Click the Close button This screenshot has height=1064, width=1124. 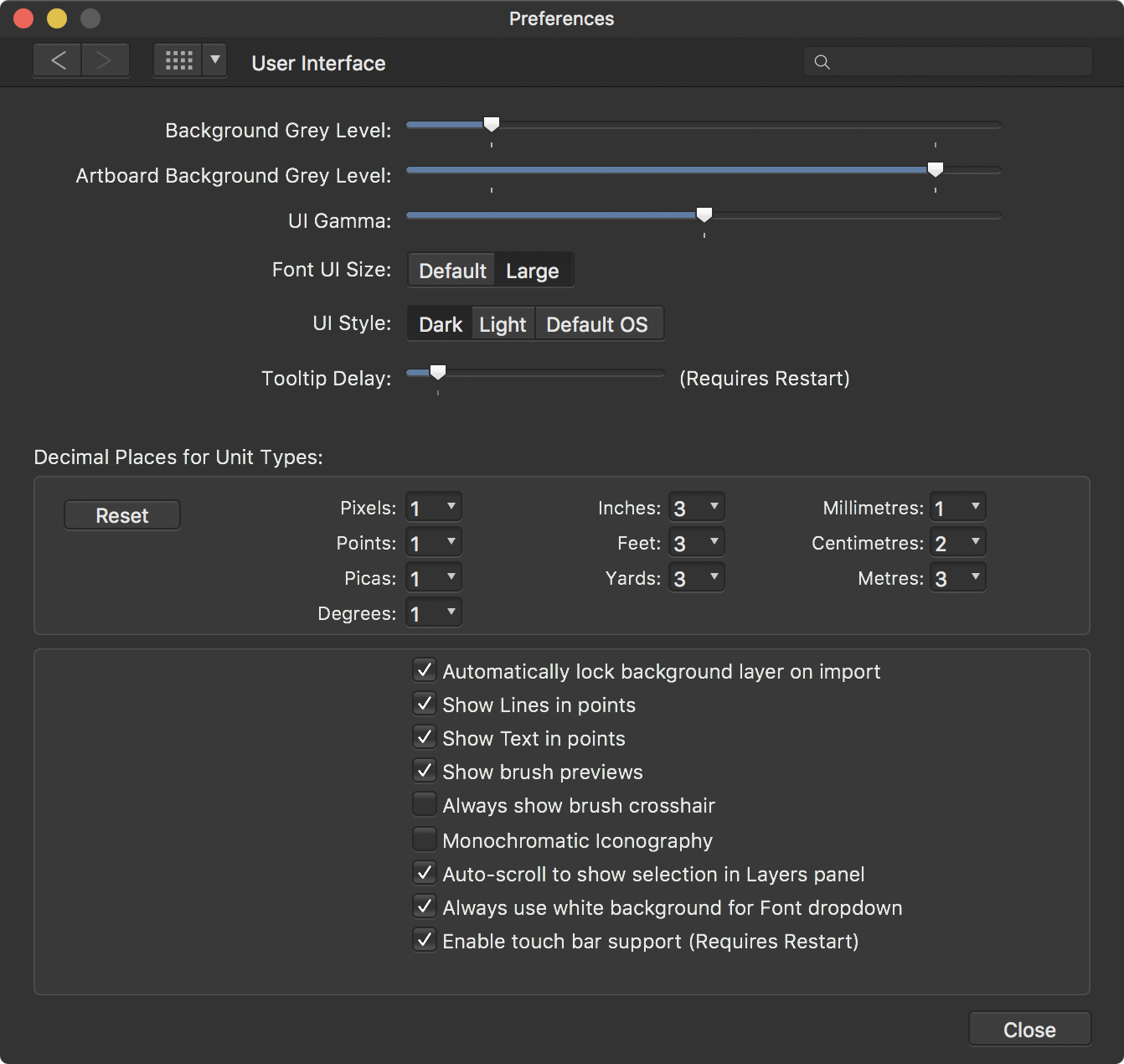point(1029,1030)
